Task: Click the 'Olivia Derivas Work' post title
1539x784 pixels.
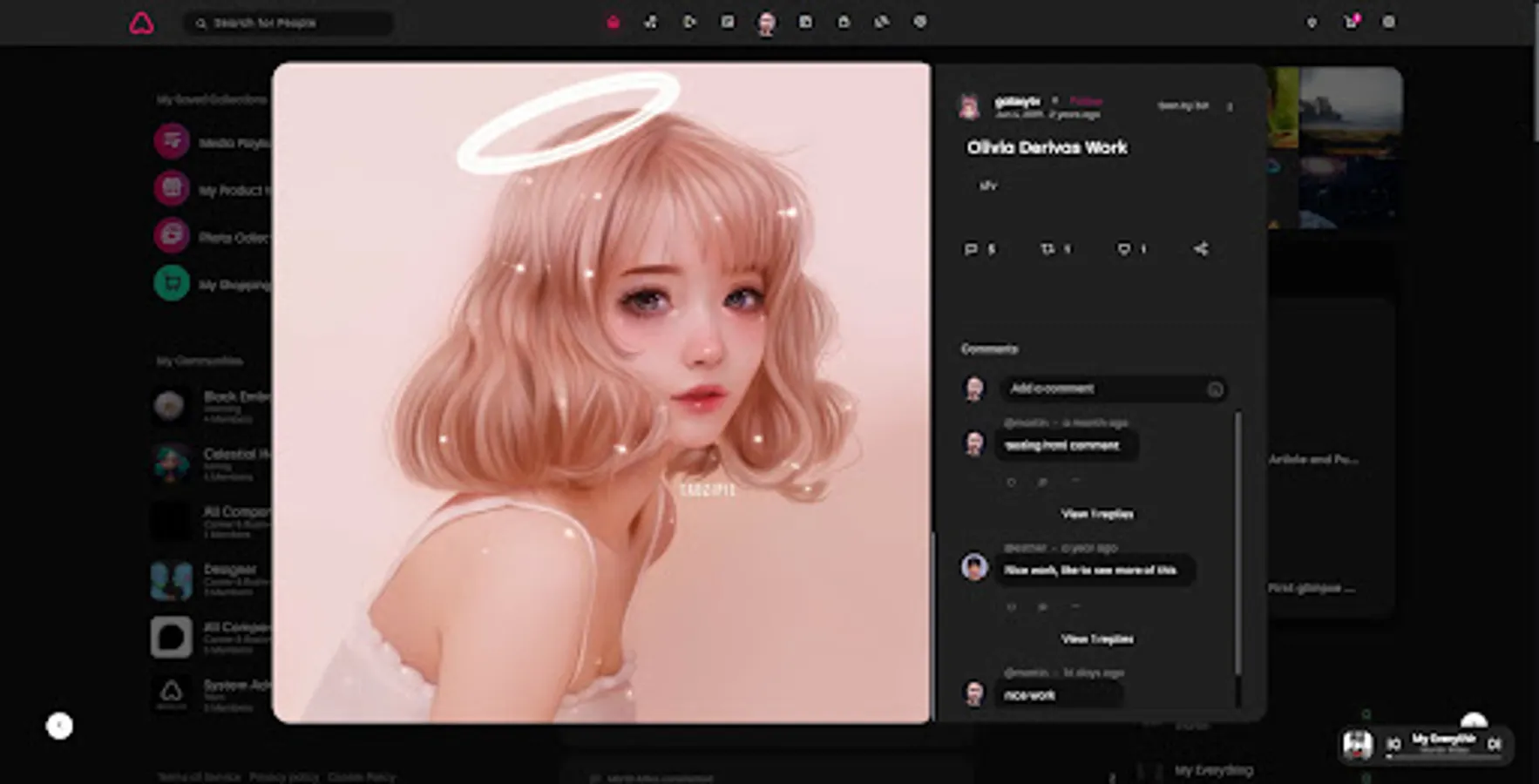Action: point(1047,148)
